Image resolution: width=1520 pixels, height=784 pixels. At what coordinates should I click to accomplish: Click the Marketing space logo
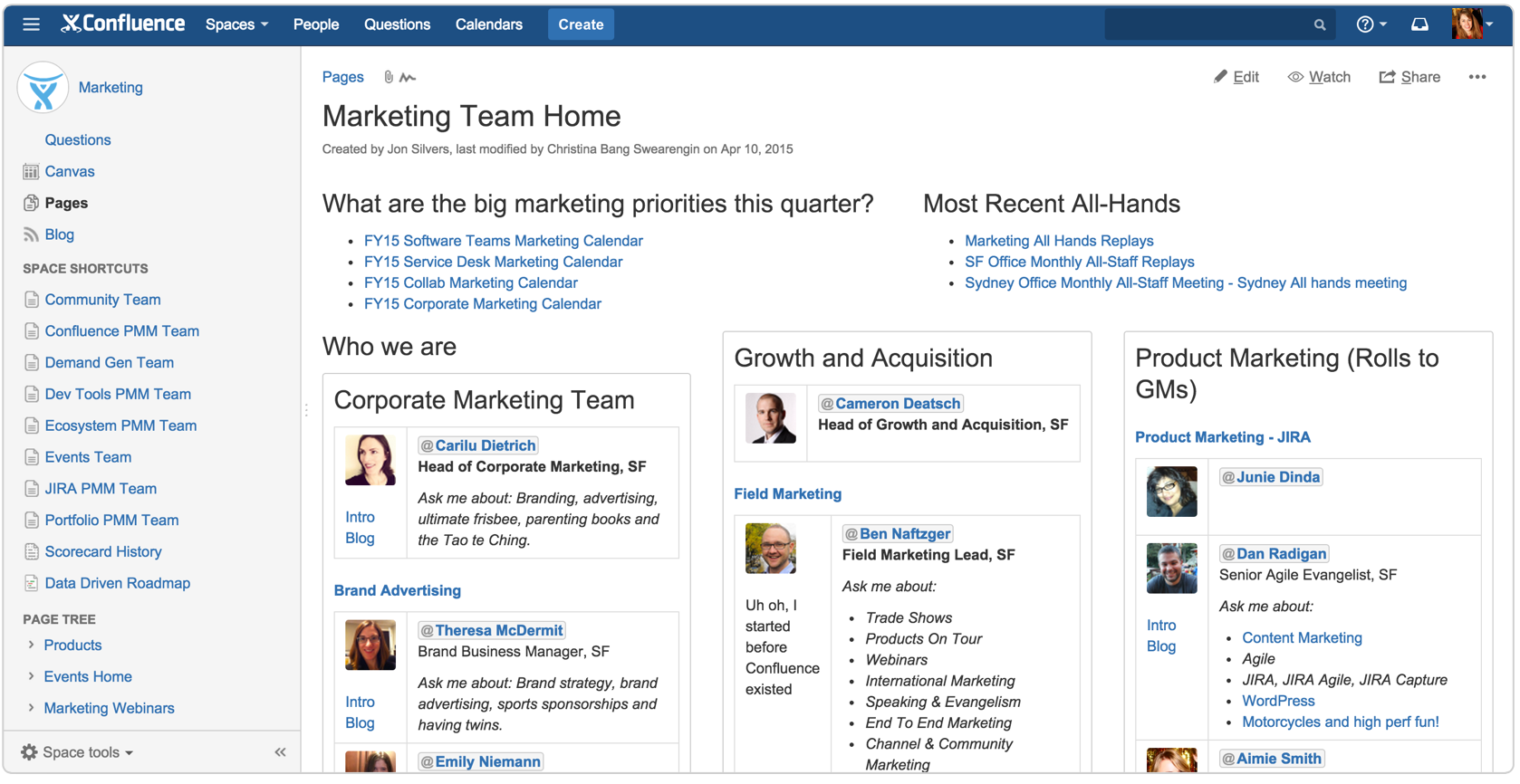click(x=43, y=88)
